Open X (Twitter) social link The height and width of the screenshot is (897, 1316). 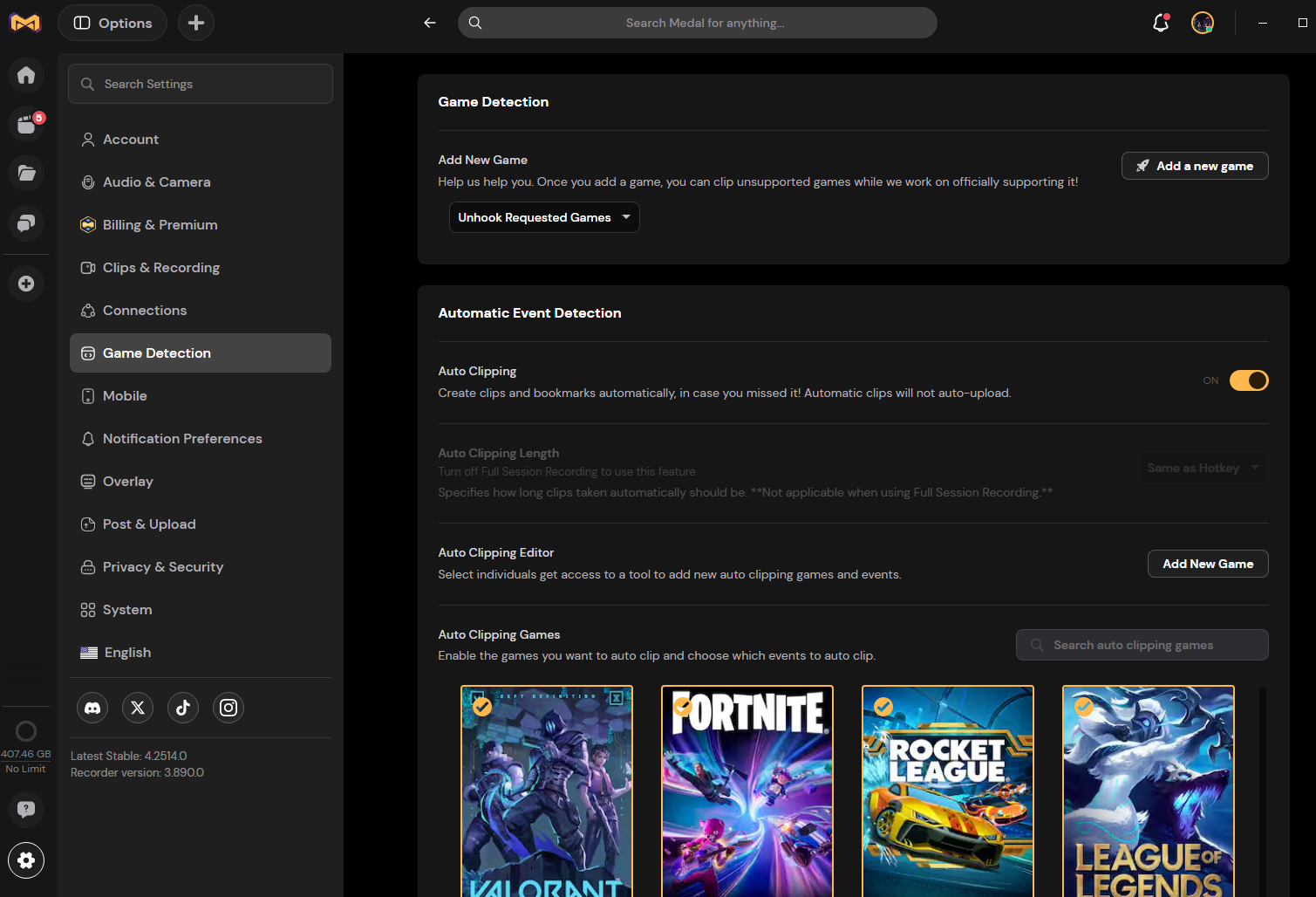(x=138, y=708)
